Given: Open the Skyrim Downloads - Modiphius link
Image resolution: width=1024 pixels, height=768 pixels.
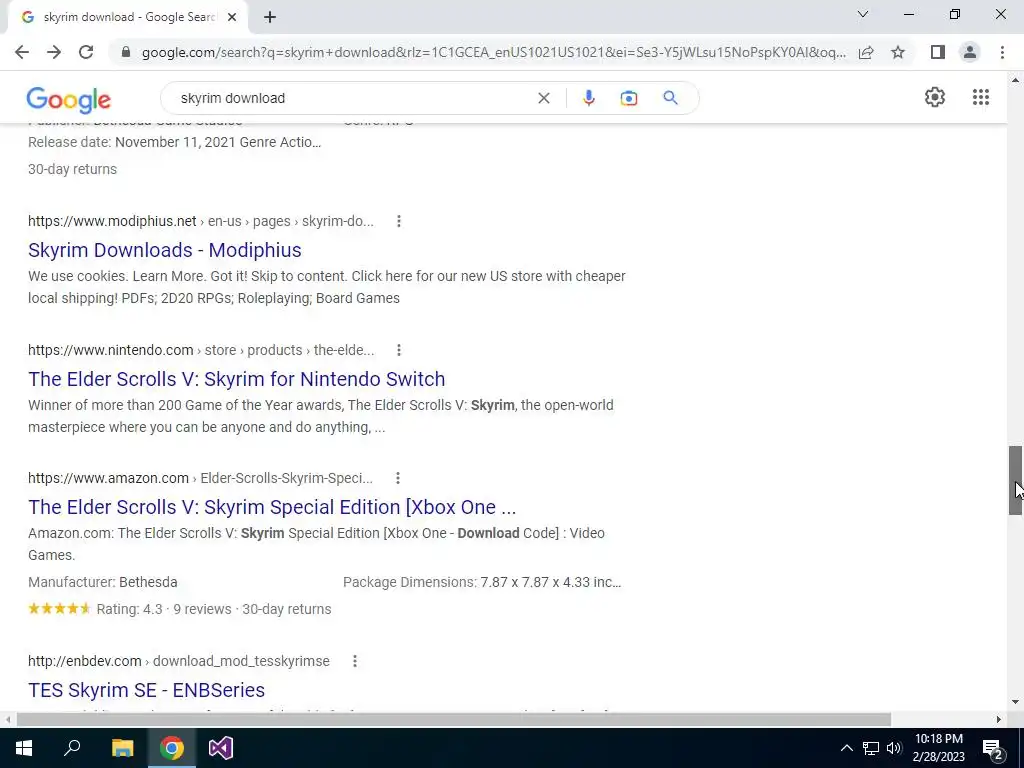Looking at the screenshot, I should coord(165,250).
